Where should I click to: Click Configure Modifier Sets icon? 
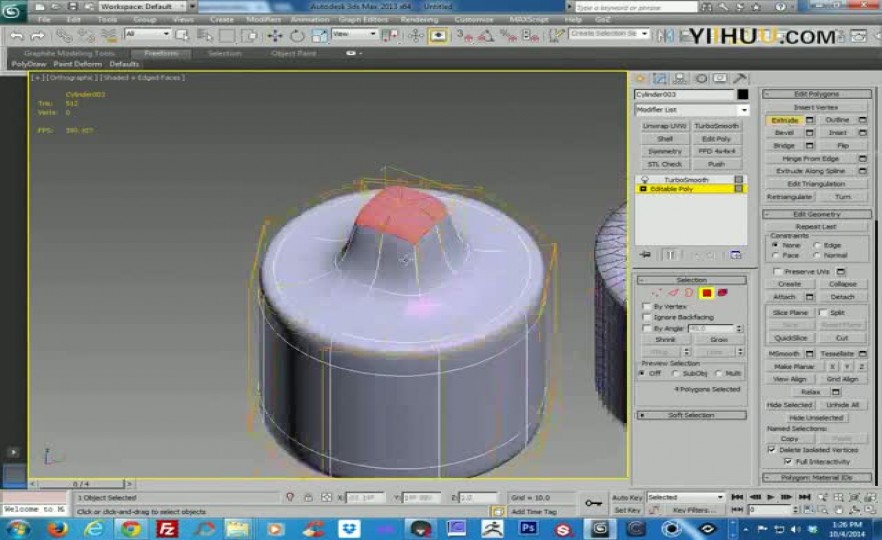tap(736, 255)
